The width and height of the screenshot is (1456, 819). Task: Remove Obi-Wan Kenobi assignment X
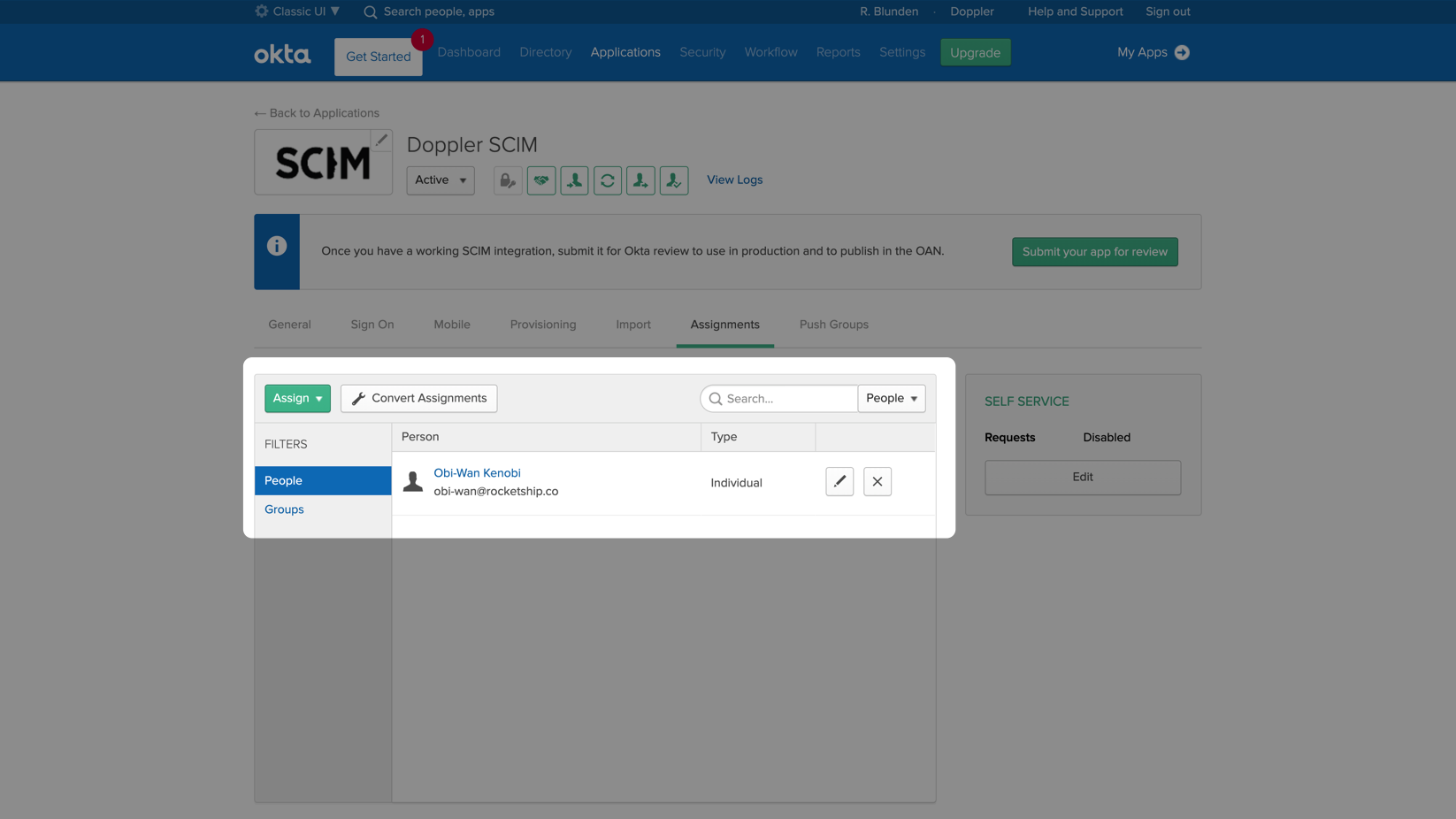point(877,482)
